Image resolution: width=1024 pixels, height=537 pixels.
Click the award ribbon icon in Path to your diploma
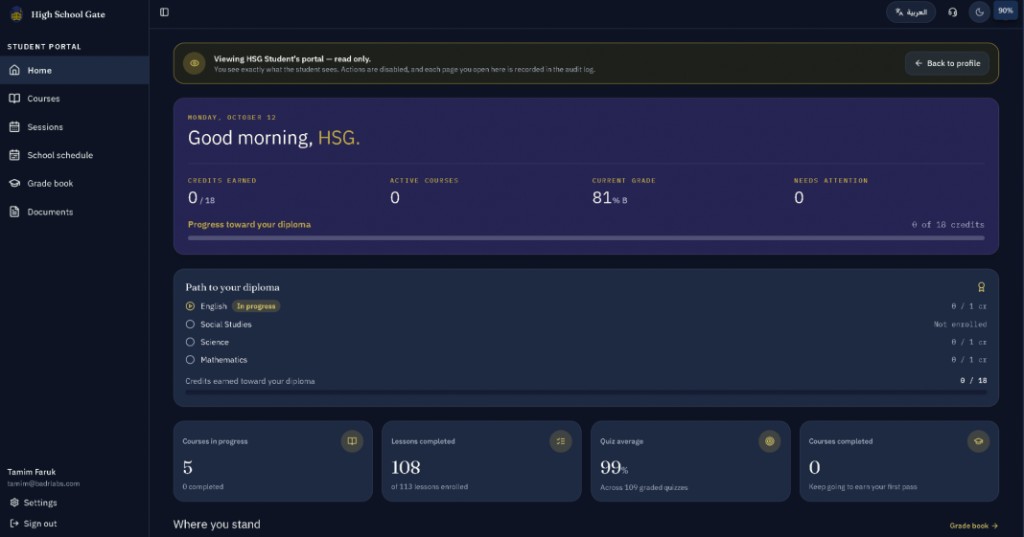[x=981, y=287]
